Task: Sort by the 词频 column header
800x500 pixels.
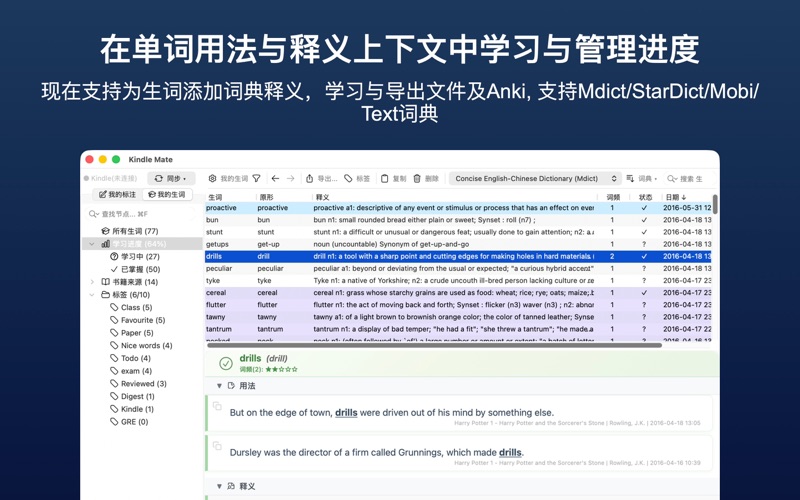Action: pos(613,197)
